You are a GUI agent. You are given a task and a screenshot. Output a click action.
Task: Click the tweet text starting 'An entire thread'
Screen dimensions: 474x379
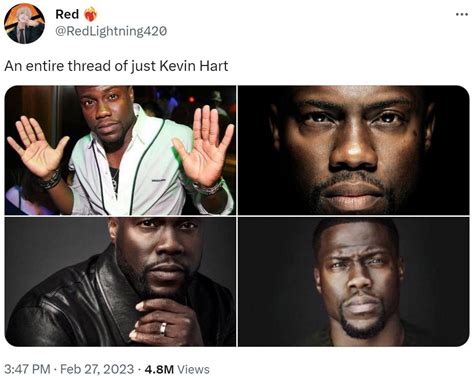(116, 66)
